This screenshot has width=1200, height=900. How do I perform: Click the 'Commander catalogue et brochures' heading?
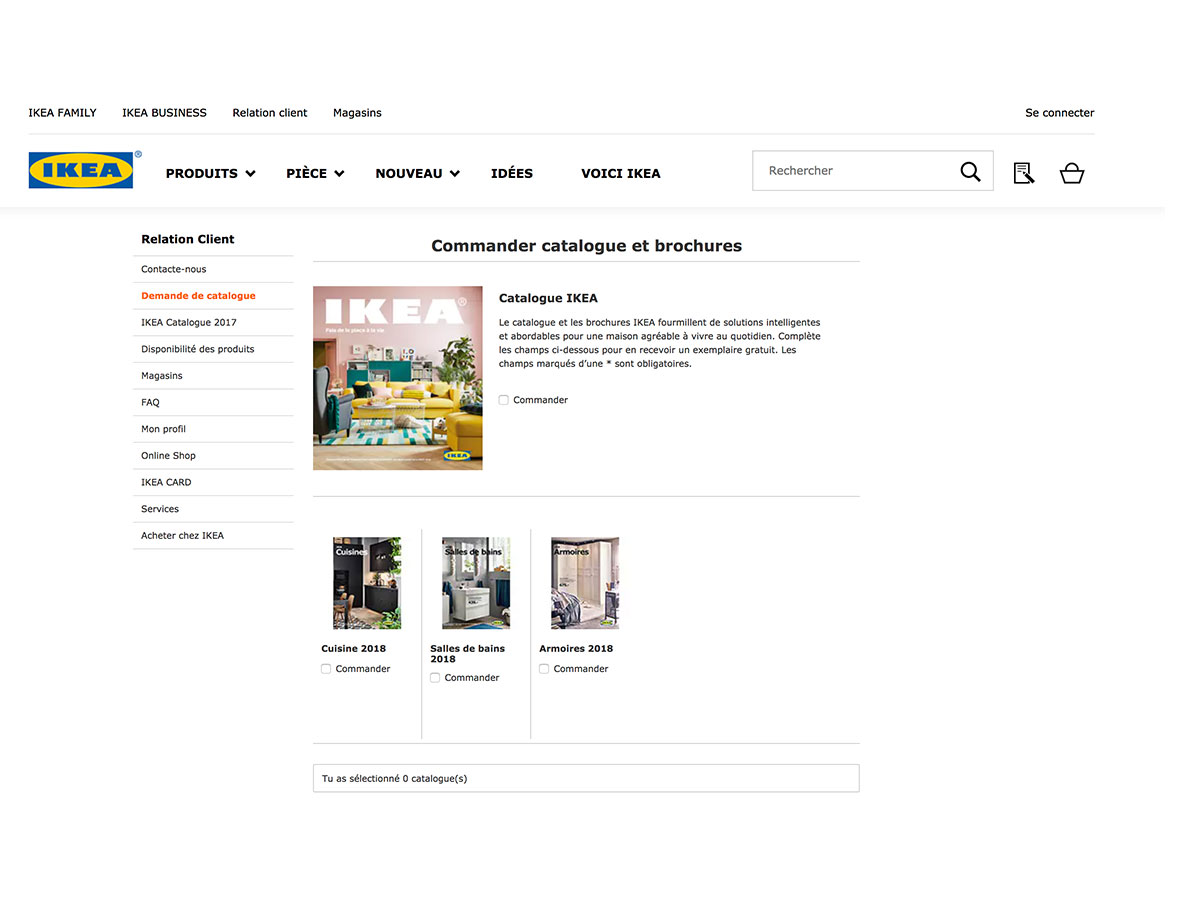tap(587, 246)
